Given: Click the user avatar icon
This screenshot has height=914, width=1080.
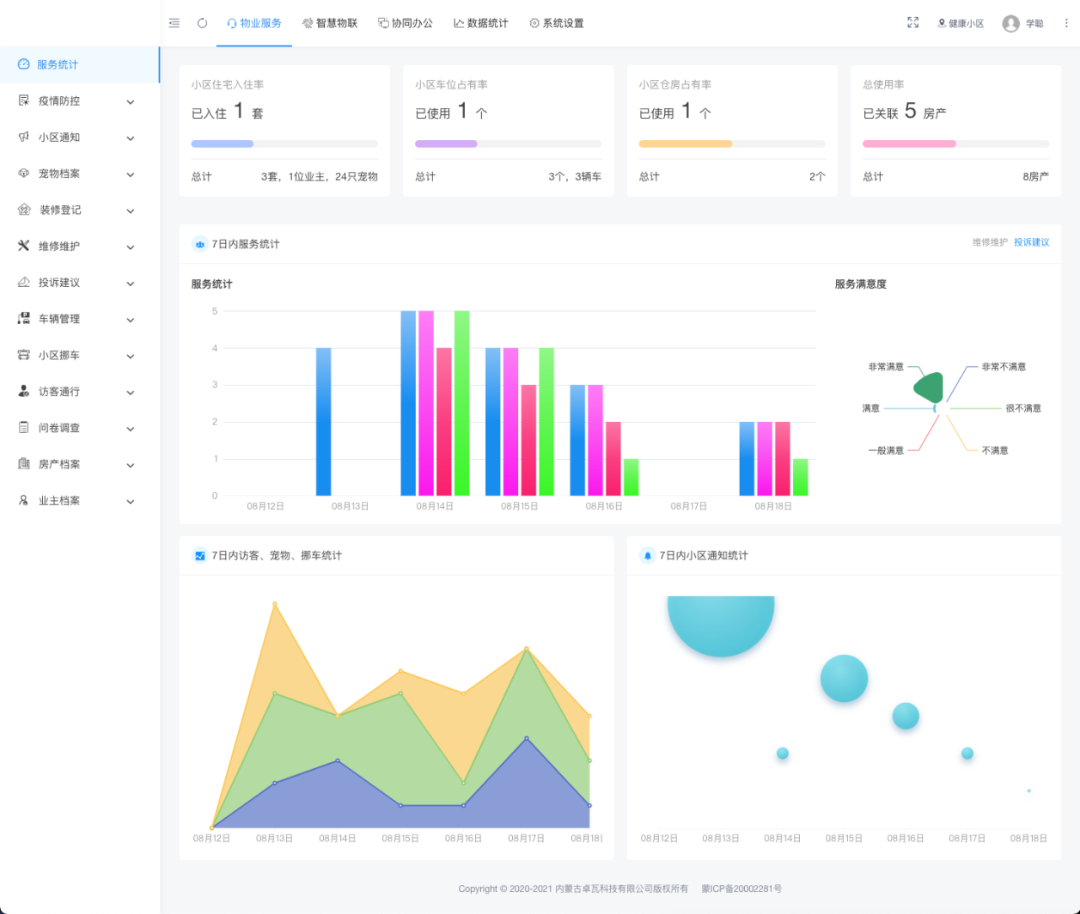Looking at the screenshot, I should pyautogui.click(x=1010, y=23).
